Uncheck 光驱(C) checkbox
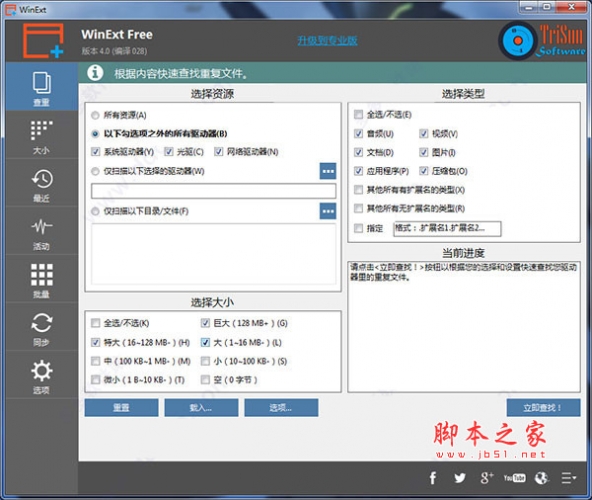The height and width of the screenshot is (500, 592). click(x=168, y=152)
